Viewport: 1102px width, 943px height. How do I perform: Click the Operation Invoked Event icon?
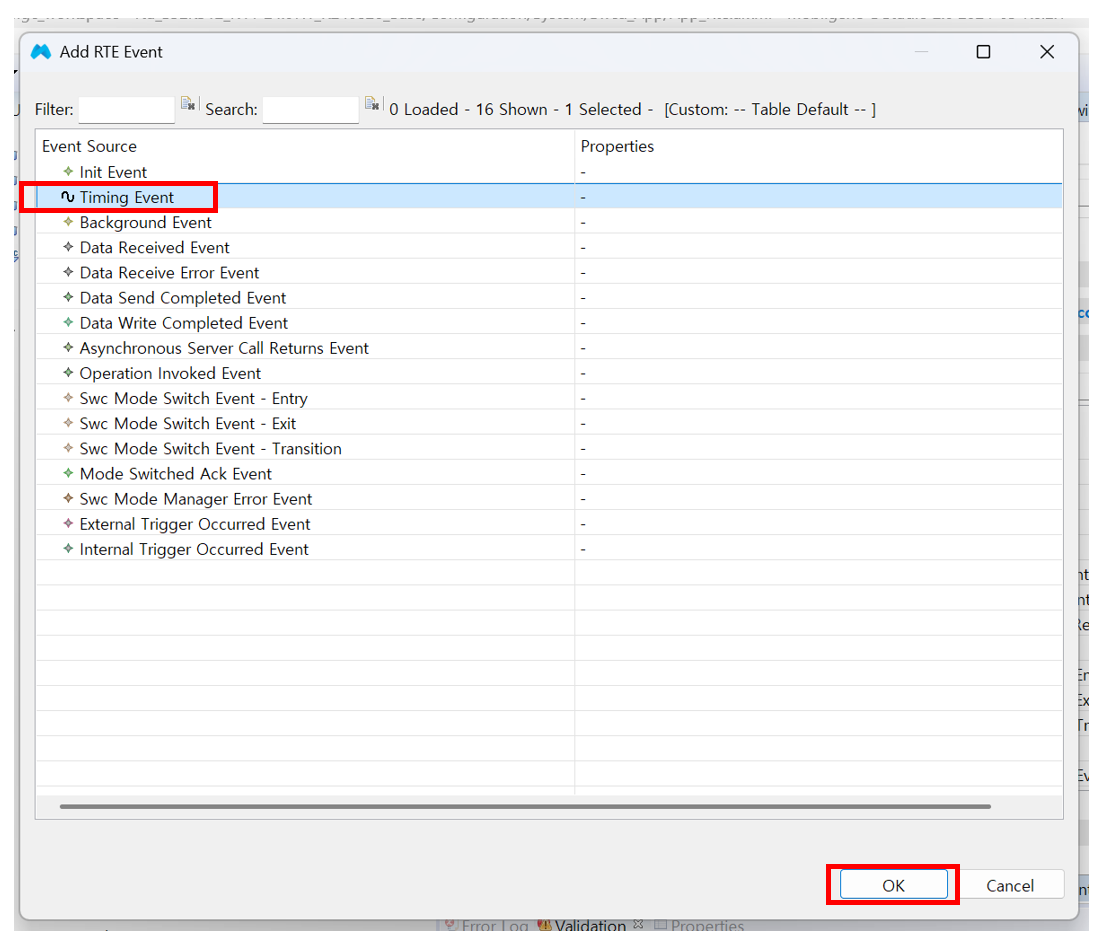[x=68, y=373]
